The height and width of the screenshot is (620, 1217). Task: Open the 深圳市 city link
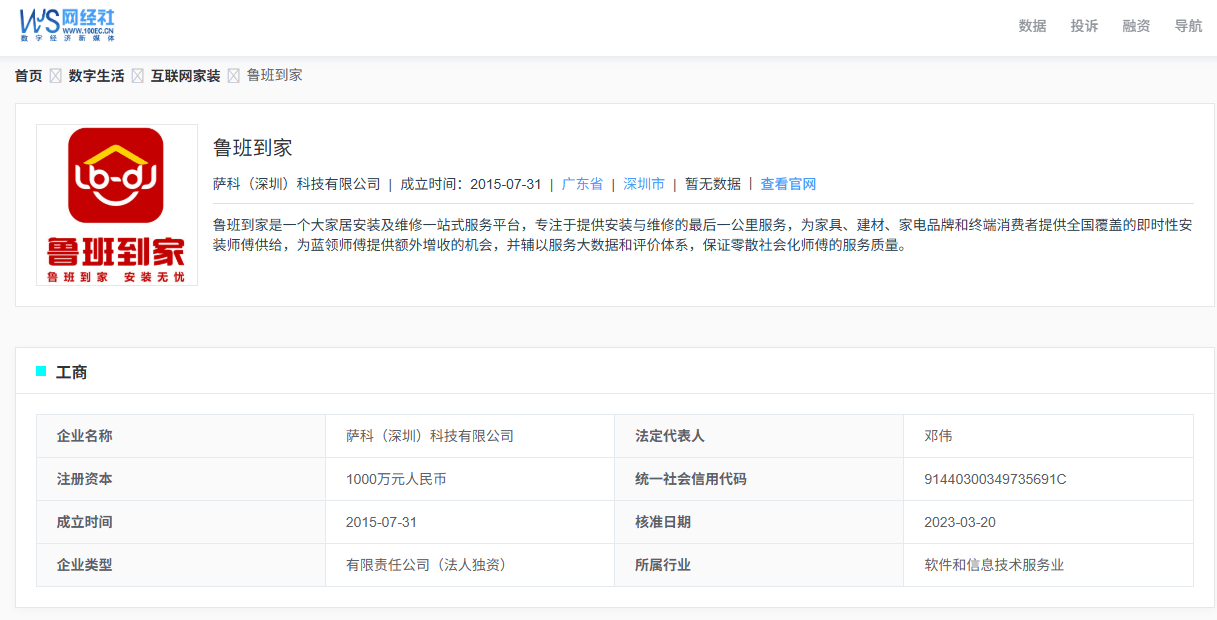click(644, 184)
